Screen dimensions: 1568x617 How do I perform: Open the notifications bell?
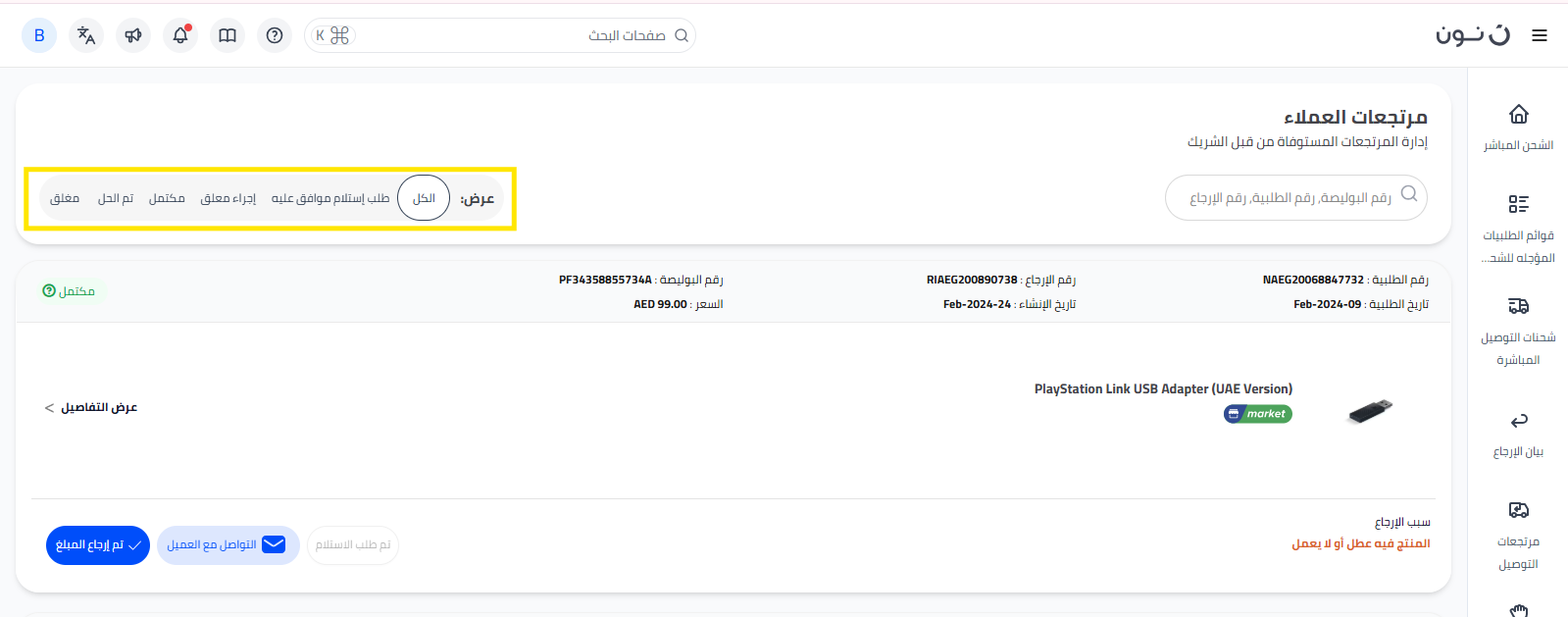click(180, 35)
